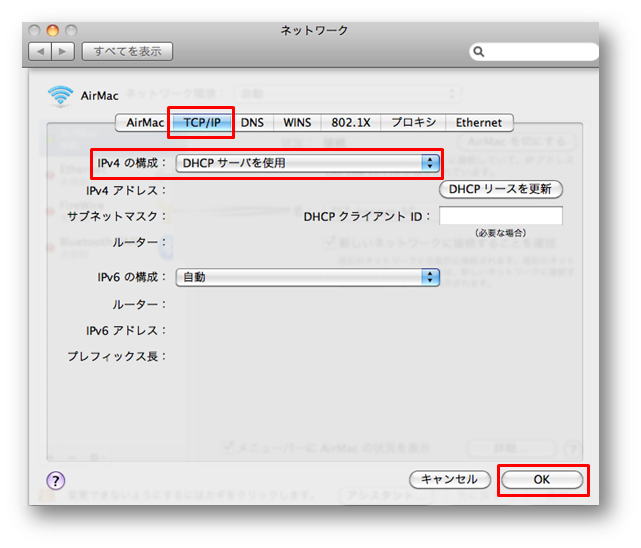
Task: Click the プレフィックス長 label
Action: pyautogui.click(x=117, y=356)
